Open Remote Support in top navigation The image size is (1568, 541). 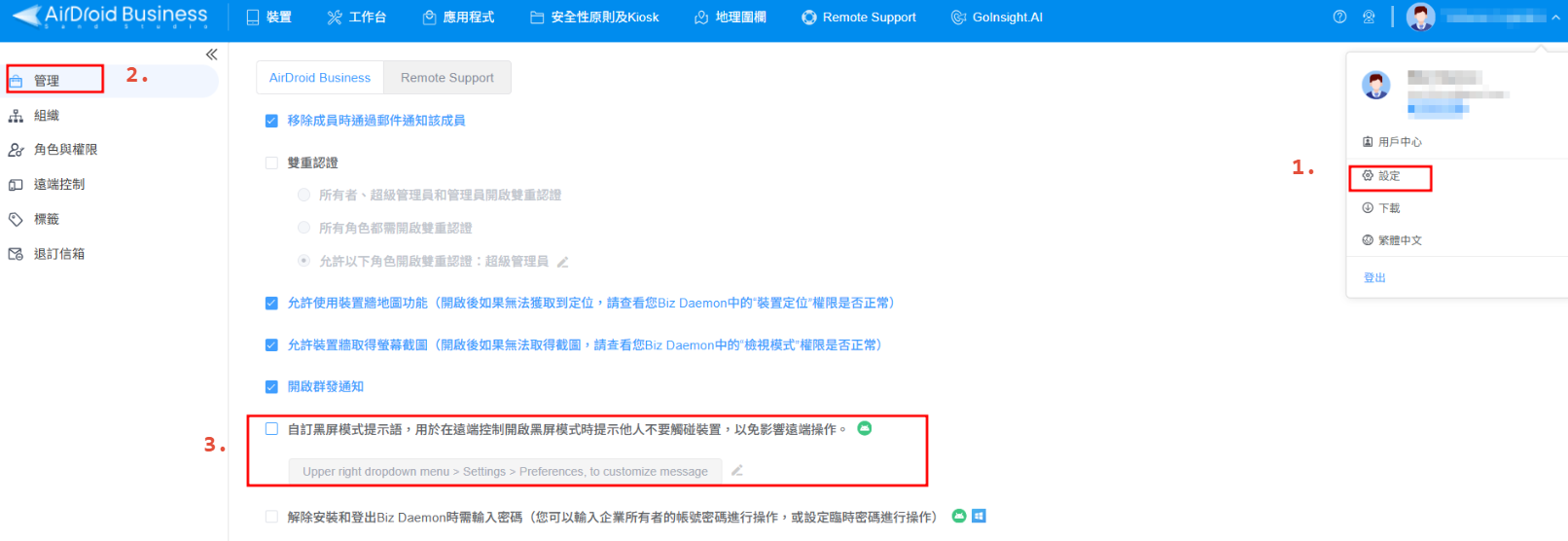click(x=859, y=18)
